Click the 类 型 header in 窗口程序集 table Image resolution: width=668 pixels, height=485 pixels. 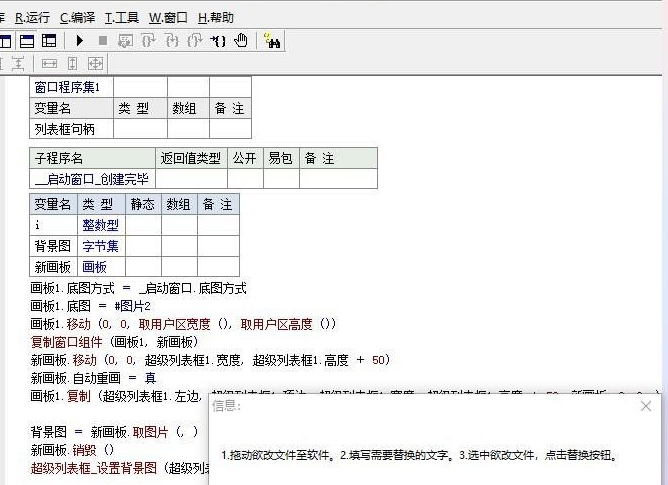point(141,108)
